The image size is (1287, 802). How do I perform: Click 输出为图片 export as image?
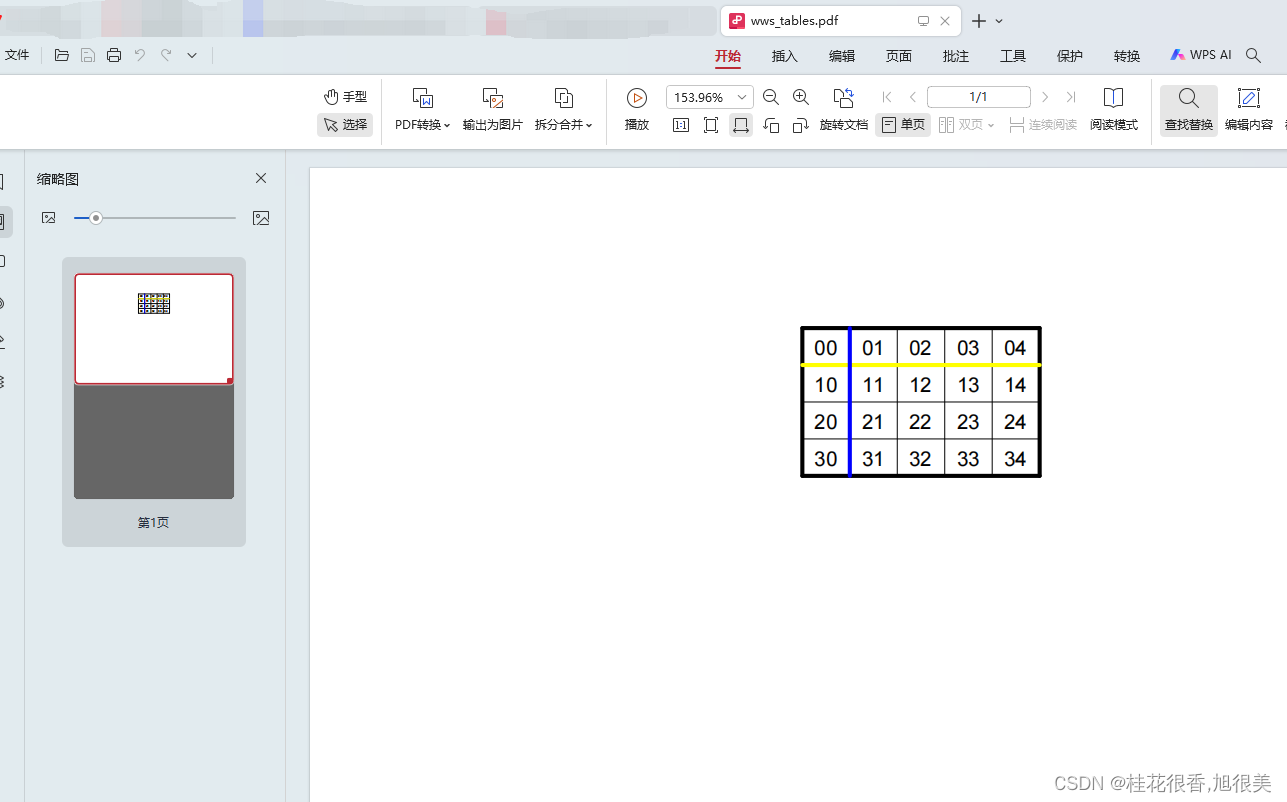pos(492,110)
